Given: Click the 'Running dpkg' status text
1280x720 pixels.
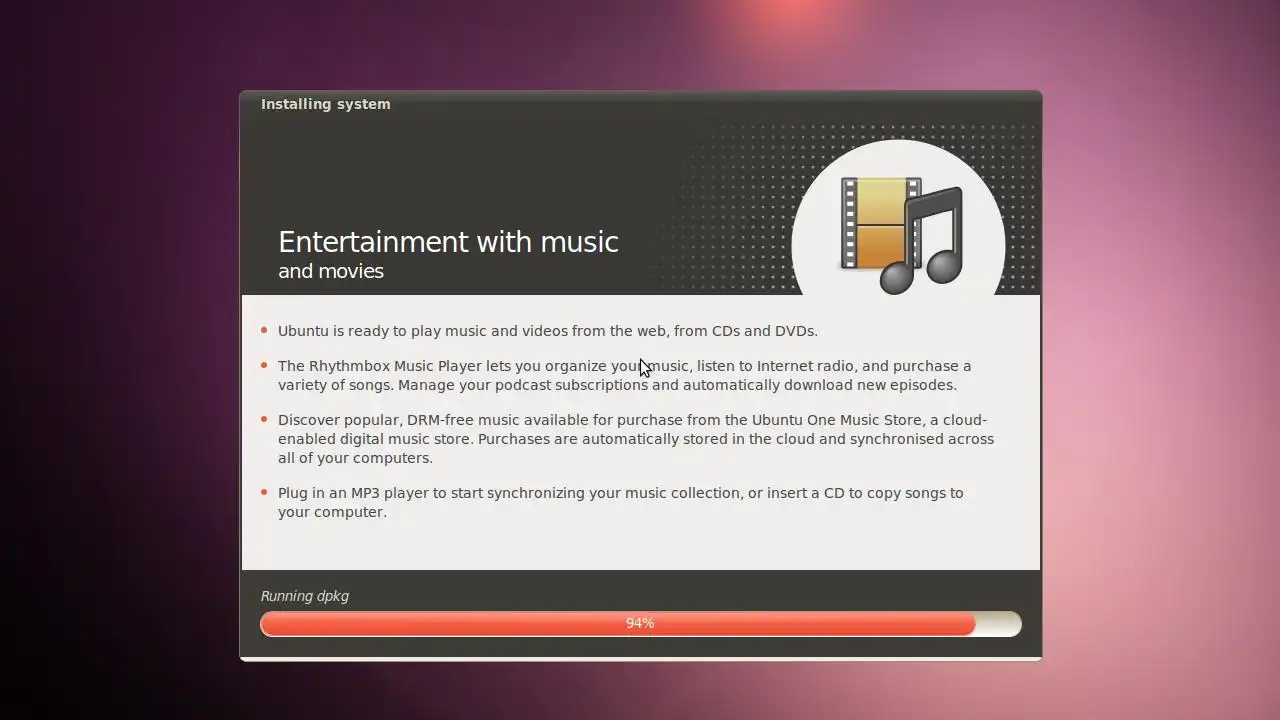Looking at the screenshot, I should (305, 596).
